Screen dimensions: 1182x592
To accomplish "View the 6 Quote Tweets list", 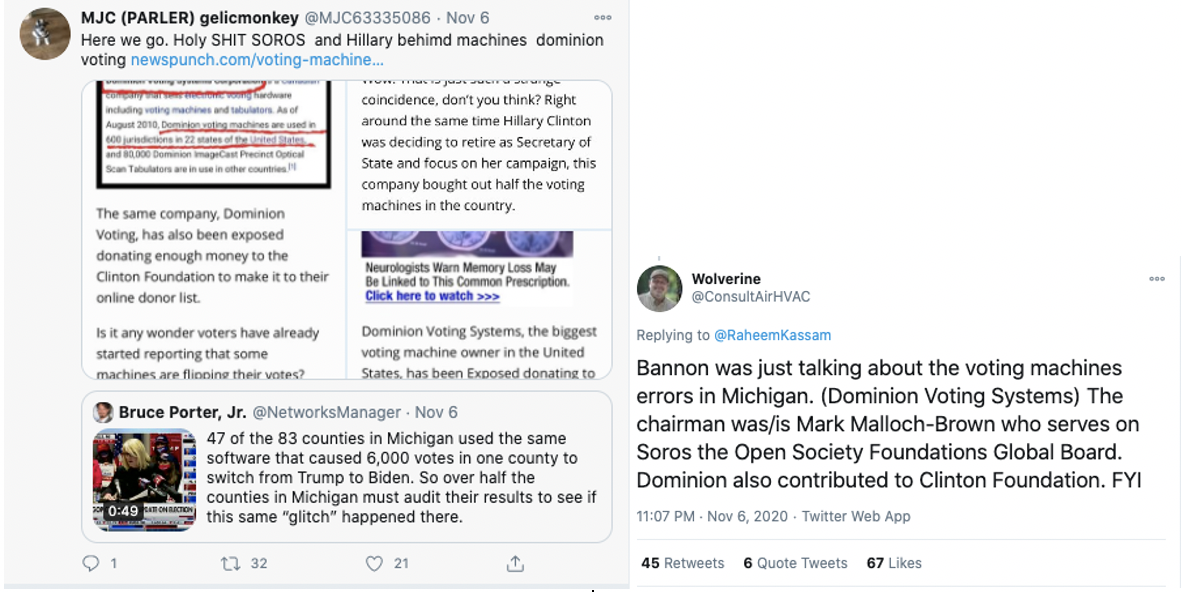I will (x=795, y=563).
